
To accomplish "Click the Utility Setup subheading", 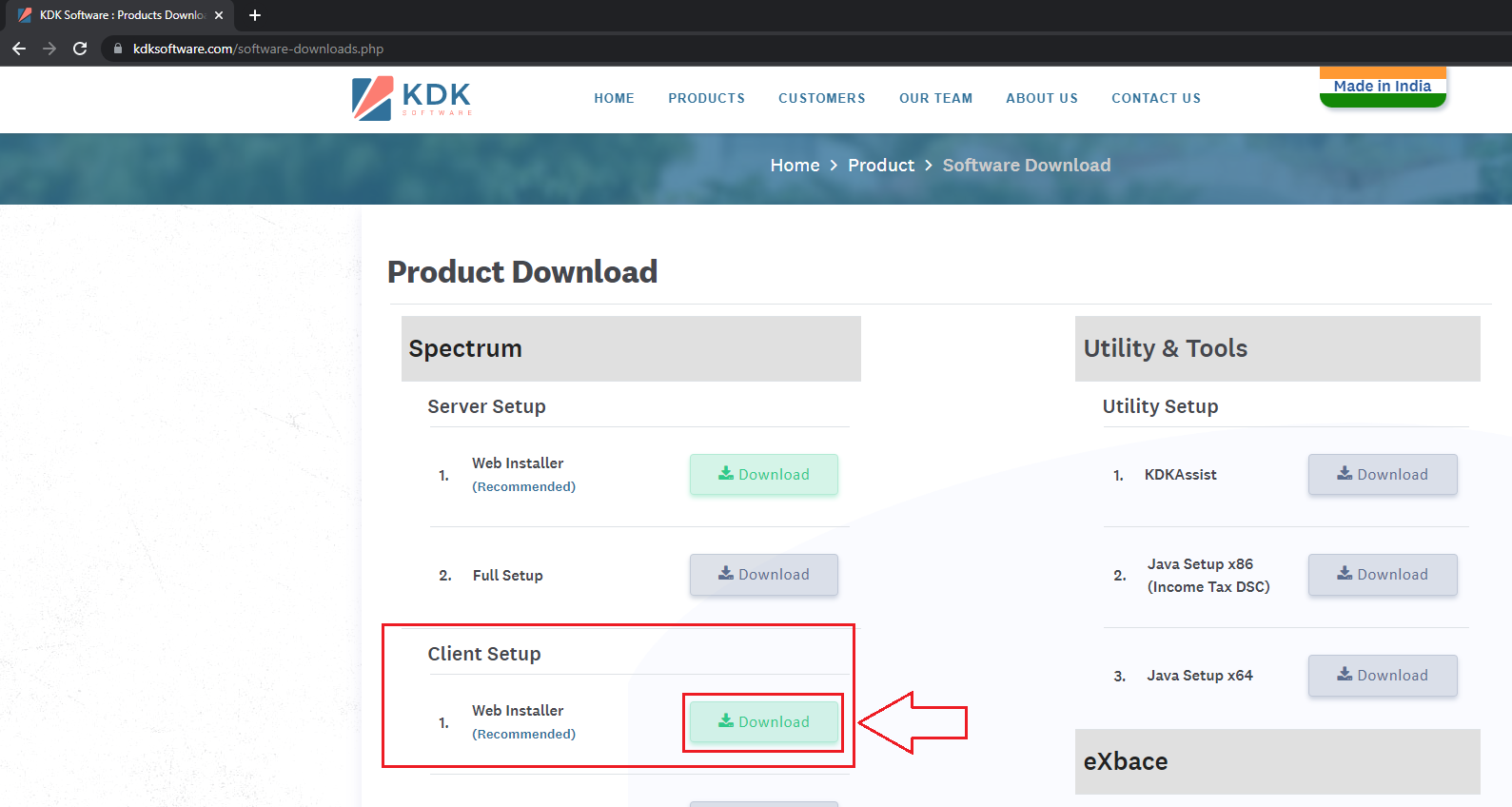I will click(1160, 406).
